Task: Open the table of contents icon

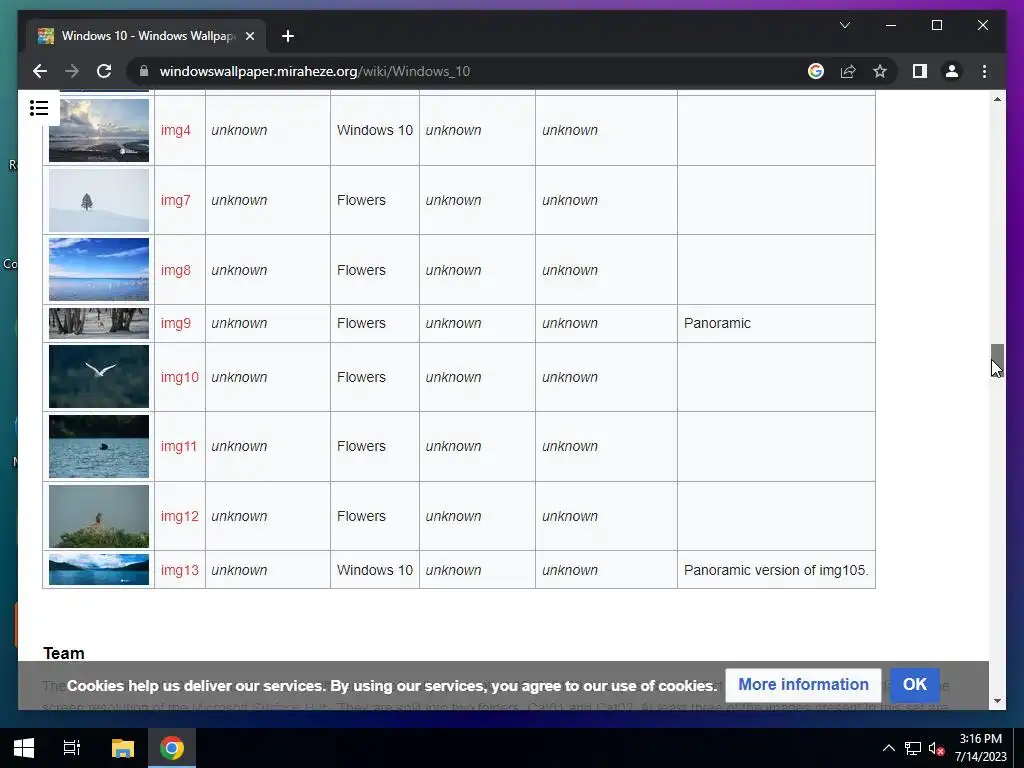Action: [x=39, y=108]
